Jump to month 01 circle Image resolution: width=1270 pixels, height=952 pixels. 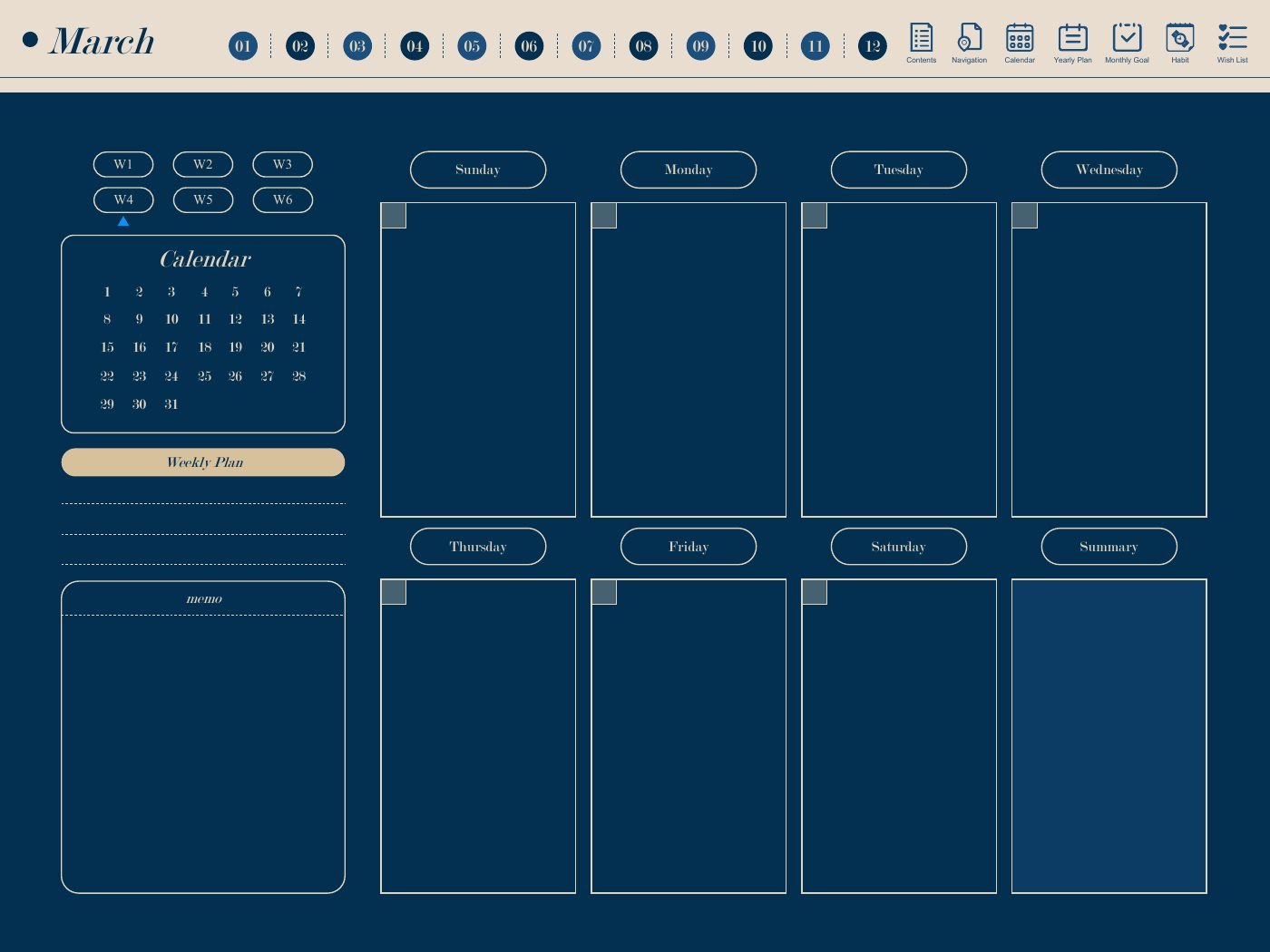coord(243,46)
